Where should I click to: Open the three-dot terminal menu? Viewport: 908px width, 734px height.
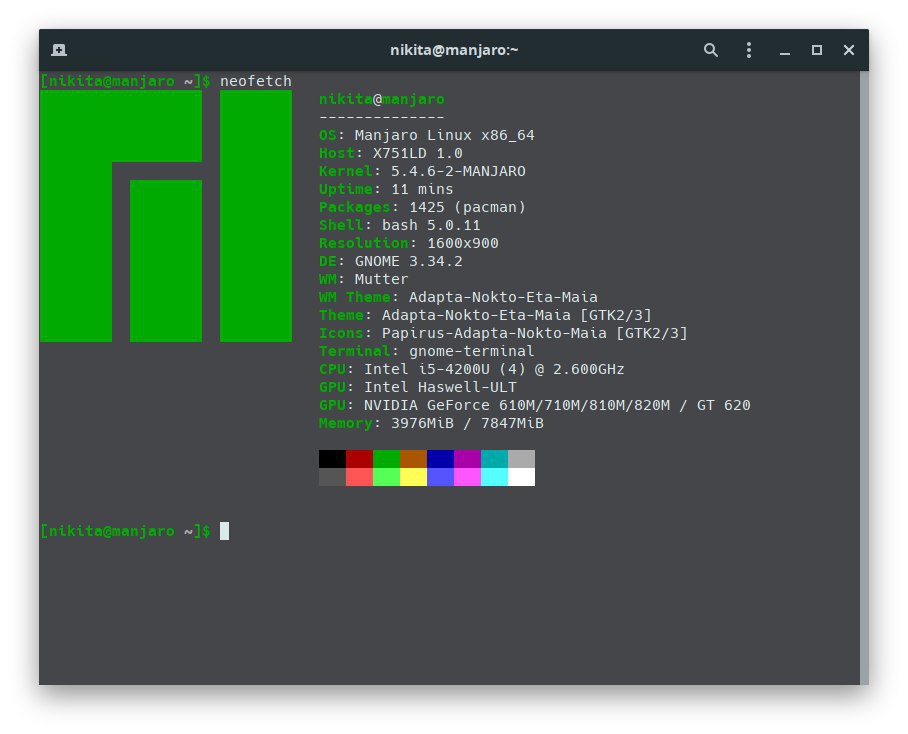pyautogui.click(x=749, y=50)
